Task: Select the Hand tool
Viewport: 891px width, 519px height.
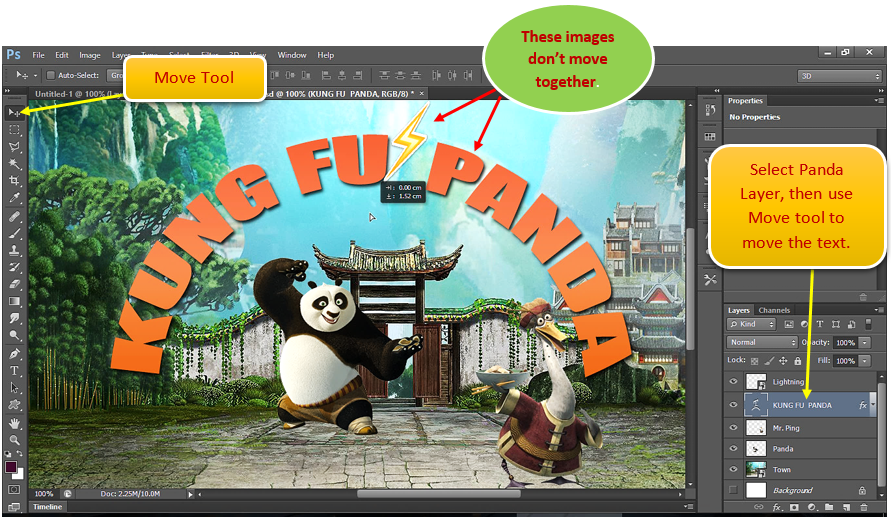Action: pos(14,423)
